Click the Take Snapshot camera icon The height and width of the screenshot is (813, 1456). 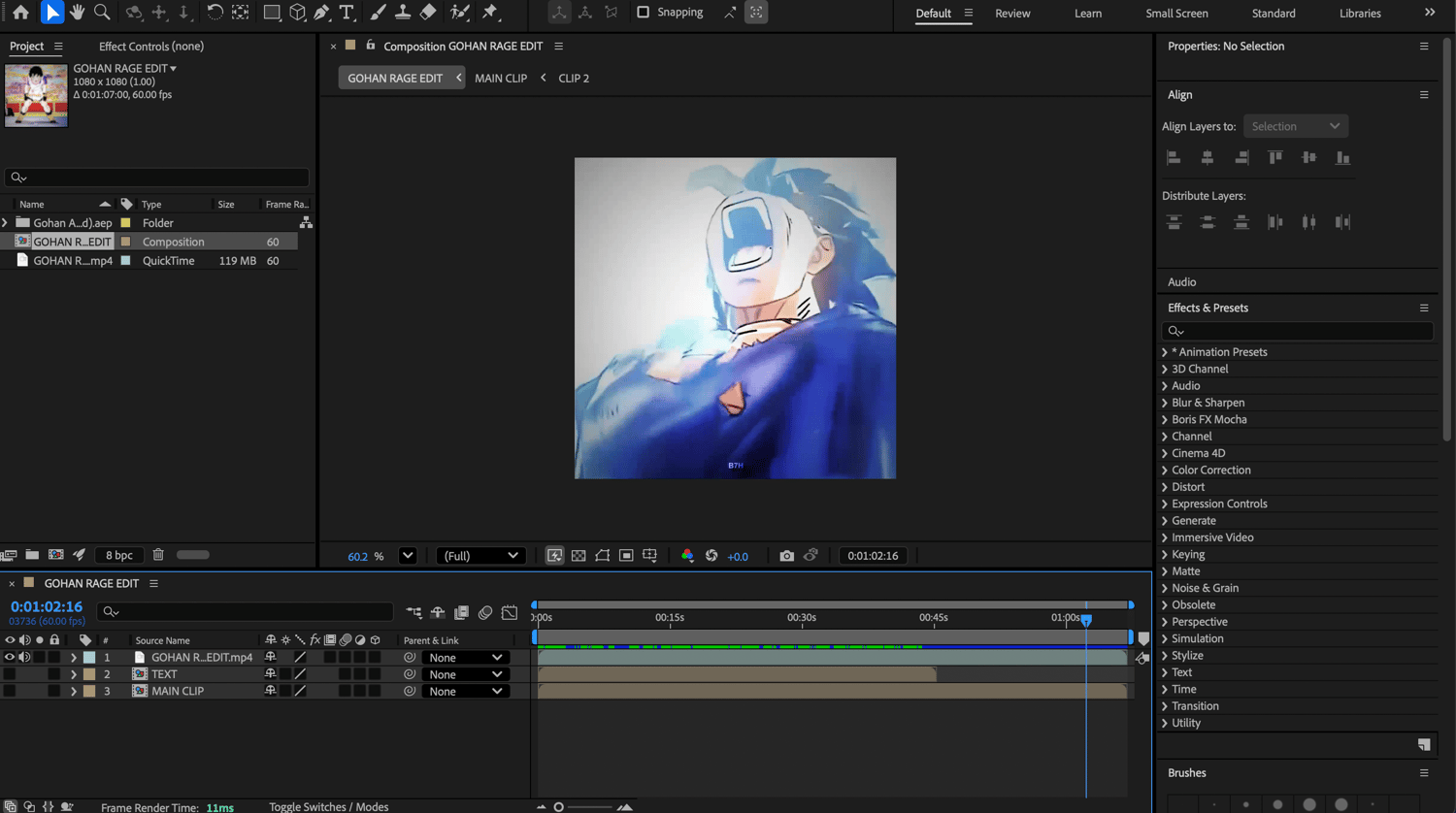click(786, 556)
